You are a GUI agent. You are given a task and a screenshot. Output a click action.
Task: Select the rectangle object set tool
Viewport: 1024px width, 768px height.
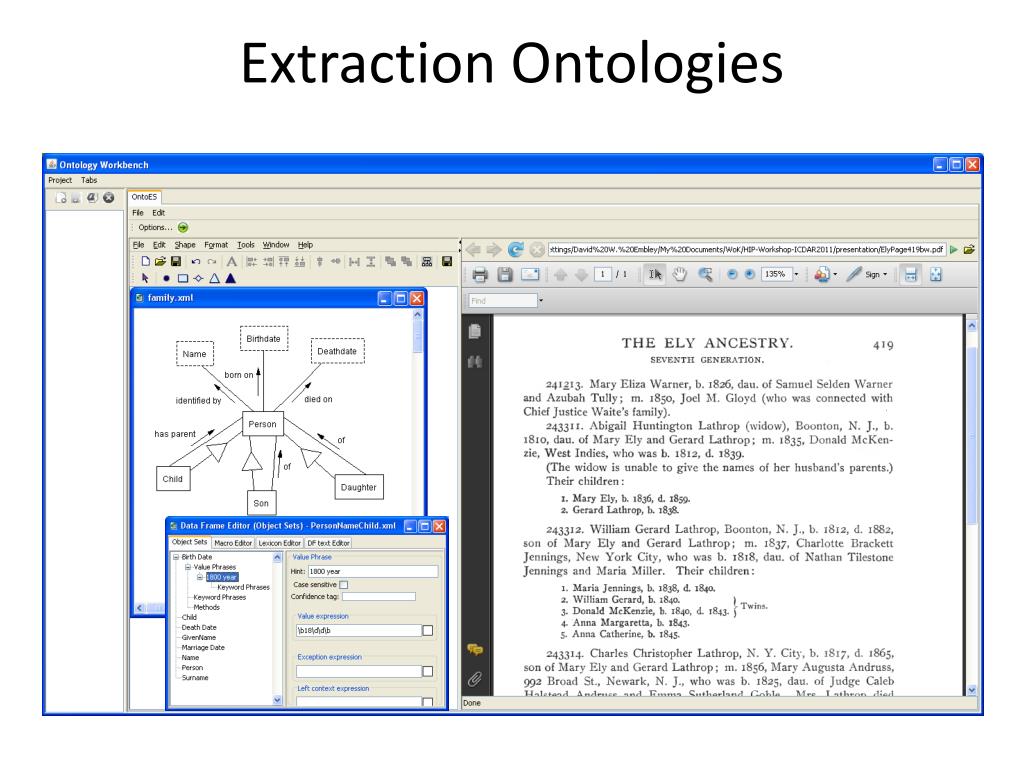(183, 278)
